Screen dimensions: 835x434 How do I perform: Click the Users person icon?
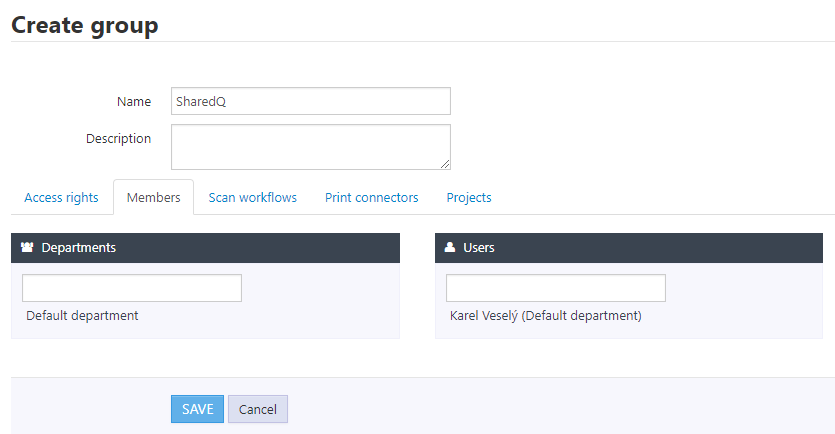pos(450,248)
